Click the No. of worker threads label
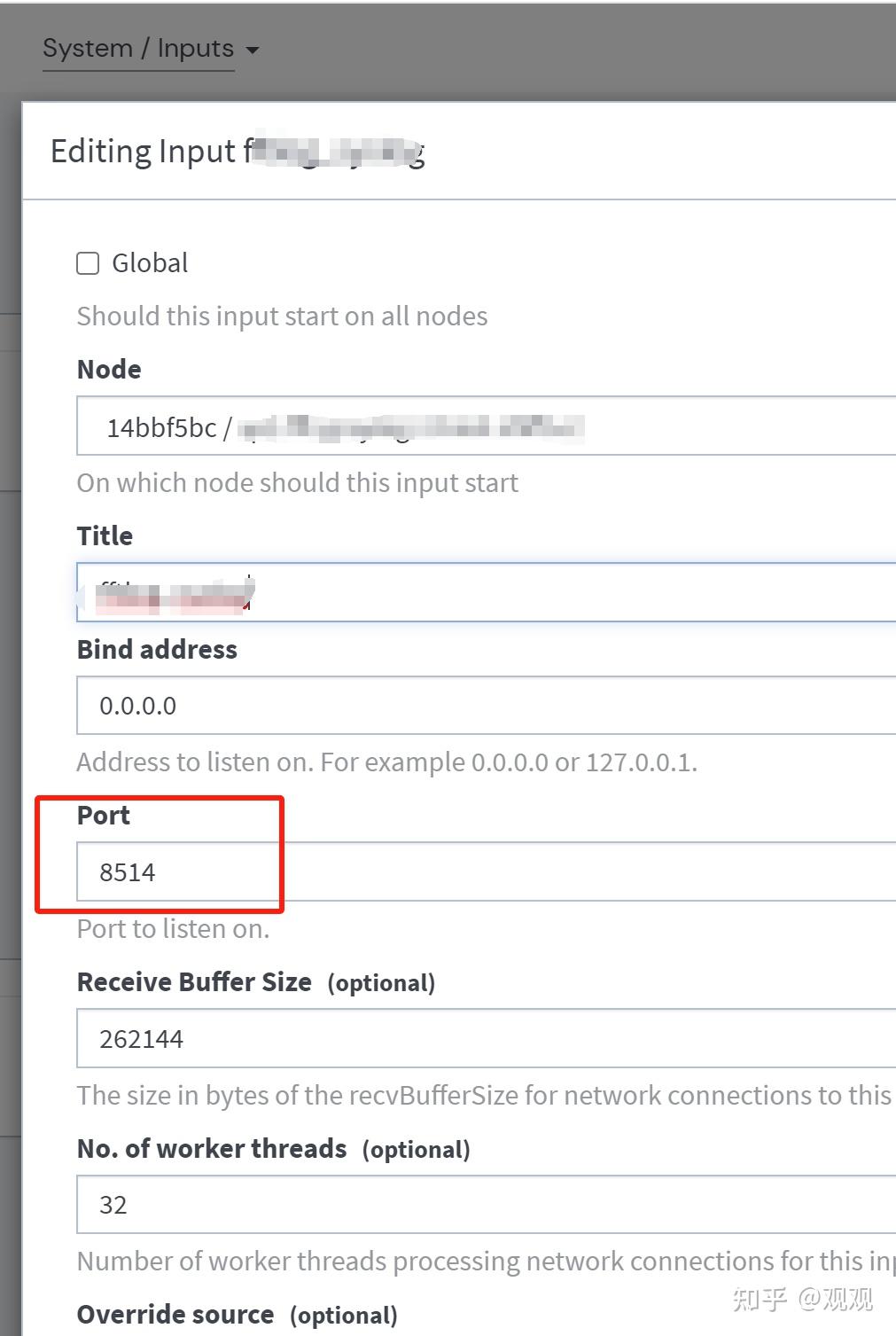 pyautogui.click(x=212, y=1149)
